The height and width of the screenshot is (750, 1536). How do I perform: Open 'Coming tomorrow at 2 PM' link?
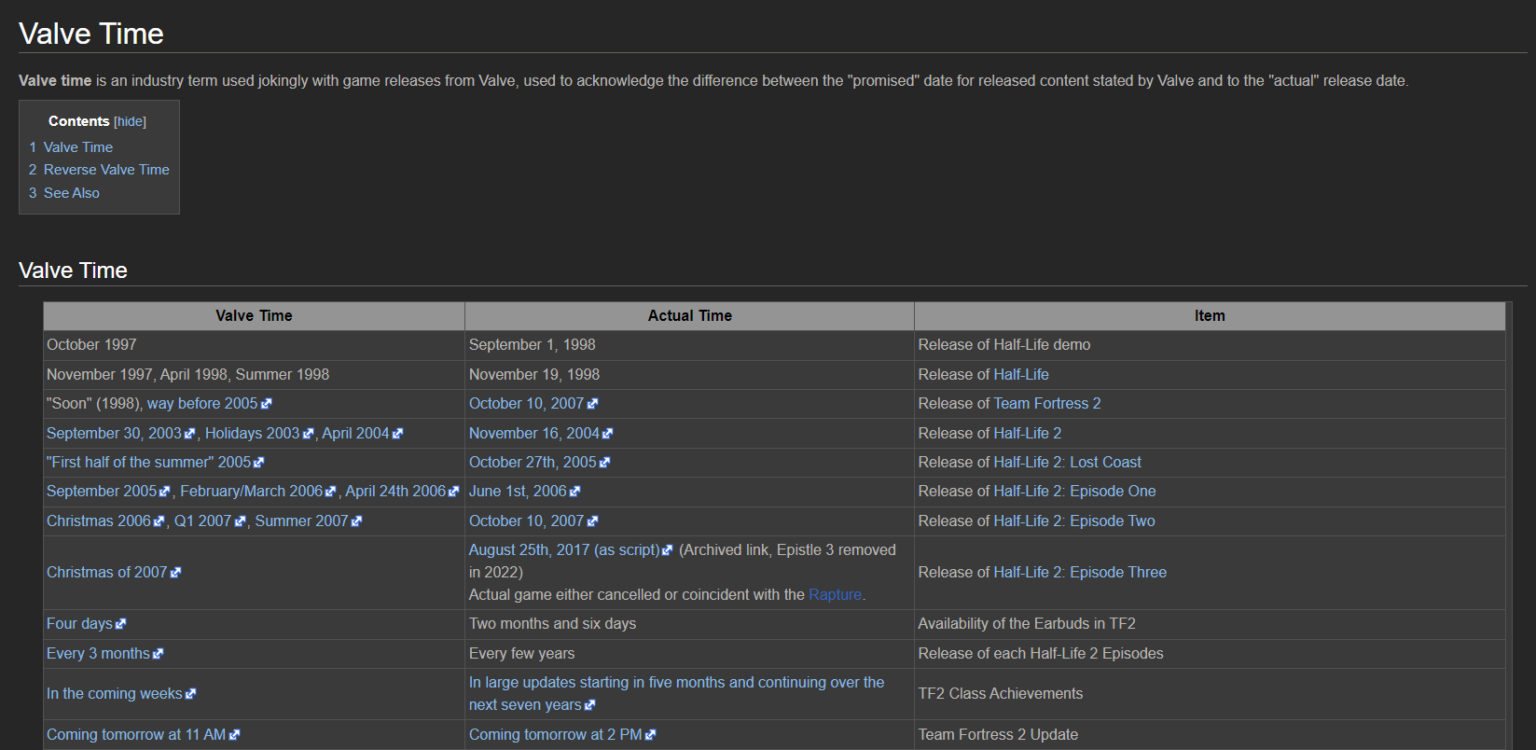coord(556,734)
